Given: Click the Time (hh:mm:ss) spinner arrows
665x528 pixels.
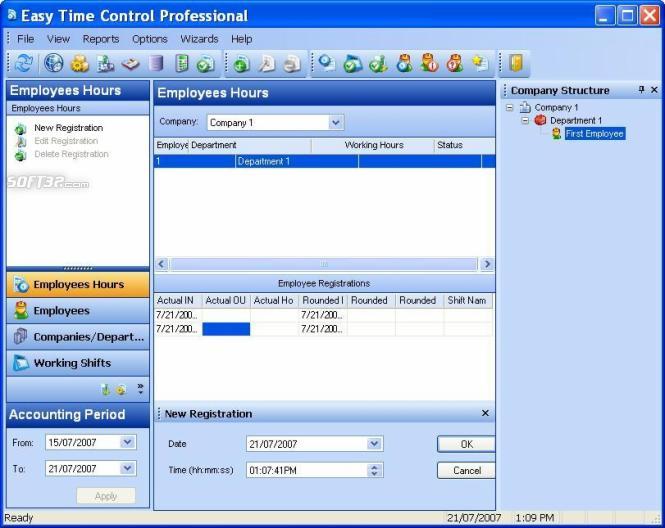Looking at the screenshot, I should tap(374, 470).
